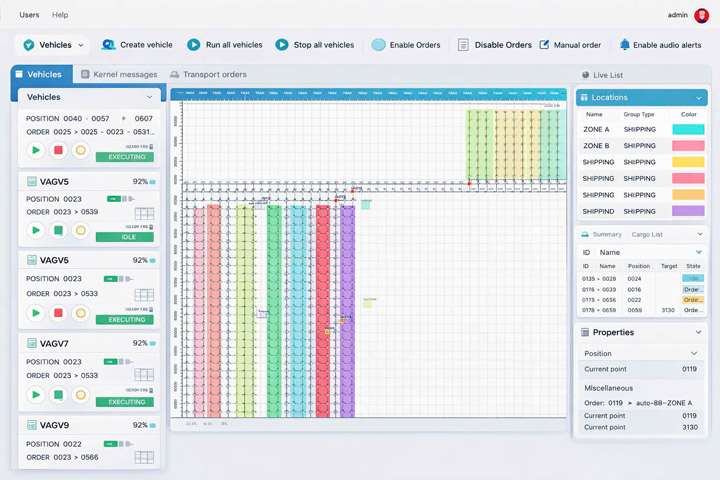This screenshot has width=720, height=480.
Task: Collapse the Properties panel chevron
Action: click(x=697, y=333)
